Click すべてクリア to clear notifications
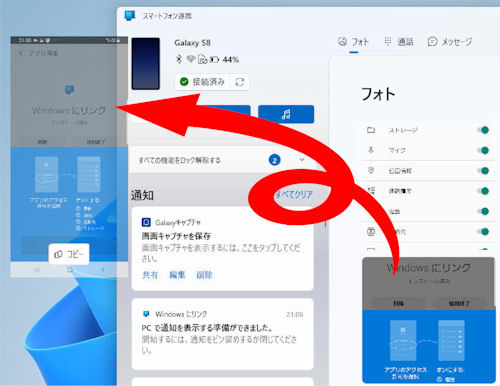The image size is (500, 386). pyautogui.click(x=293, y=194)
